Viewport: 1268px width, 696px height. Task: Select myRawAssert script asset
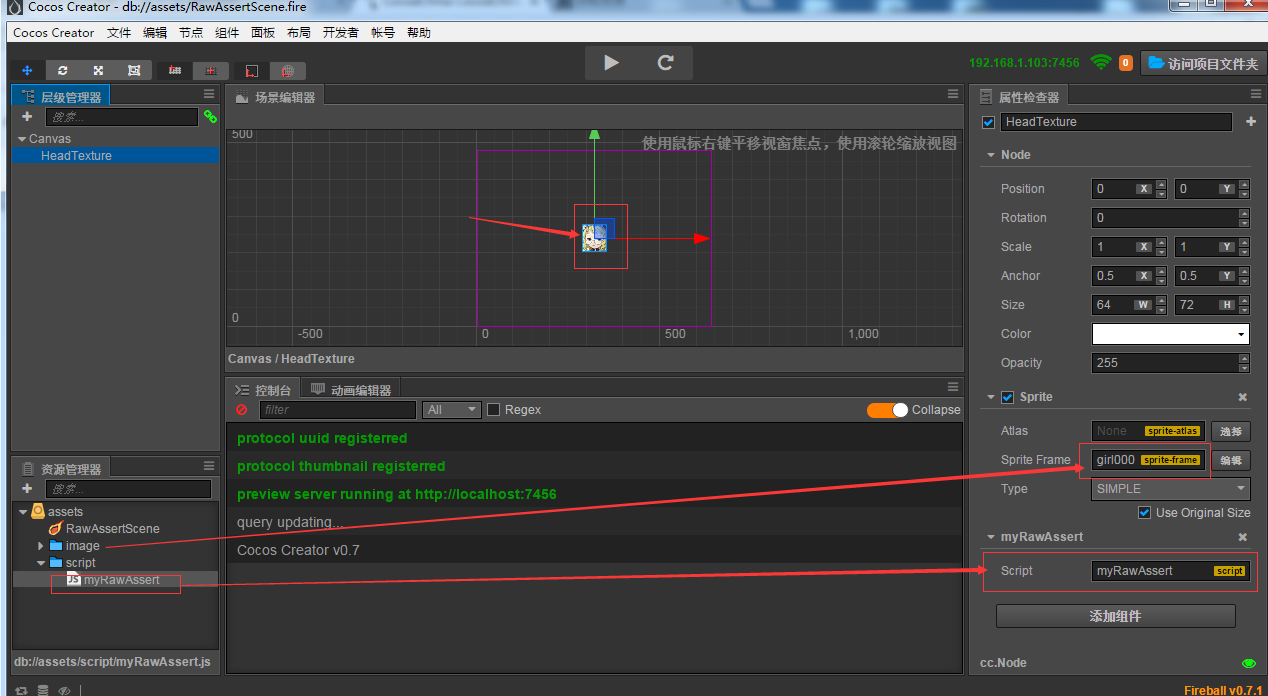(121, 580)
